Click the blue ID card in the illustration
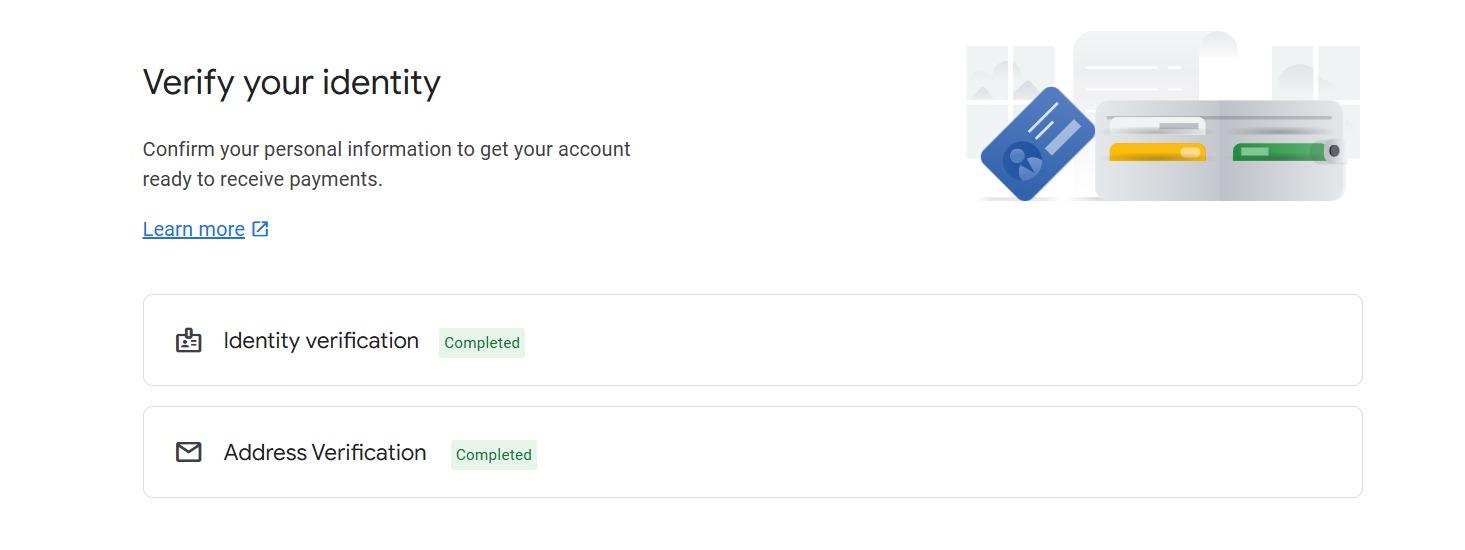The image size is (1465, 550). point(1037,143)
